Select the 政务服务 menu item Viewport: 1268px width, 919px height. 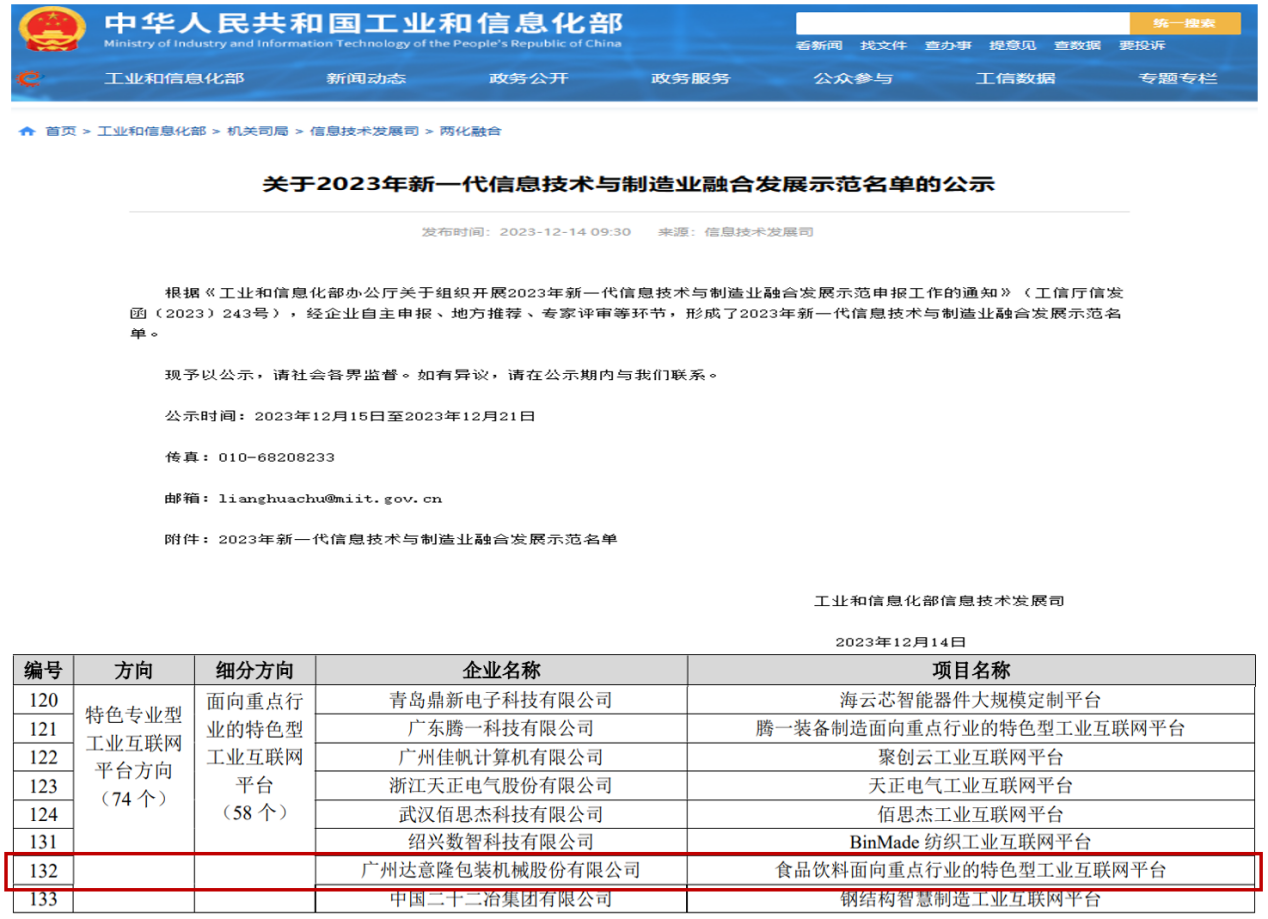pos(690,78)
